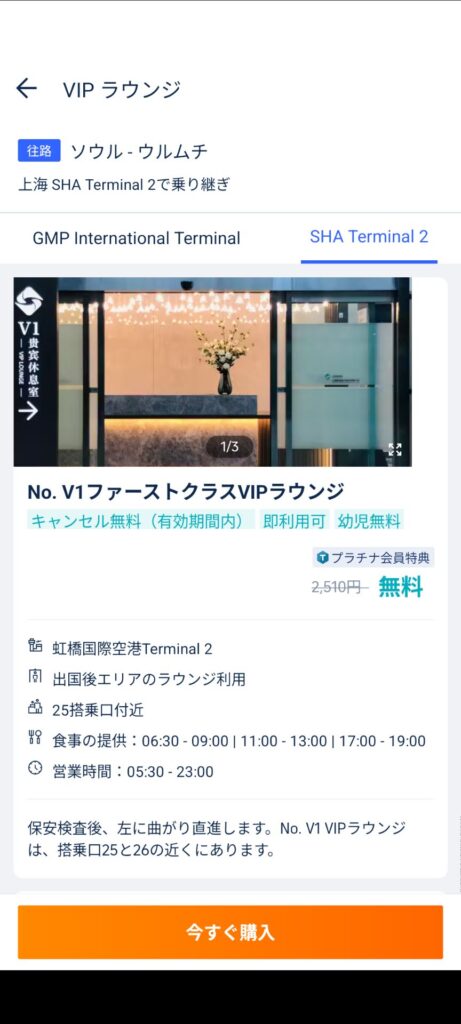461x1024 pixels.
Task: Tap the airport building icon
Action: (x=35, y=647)
